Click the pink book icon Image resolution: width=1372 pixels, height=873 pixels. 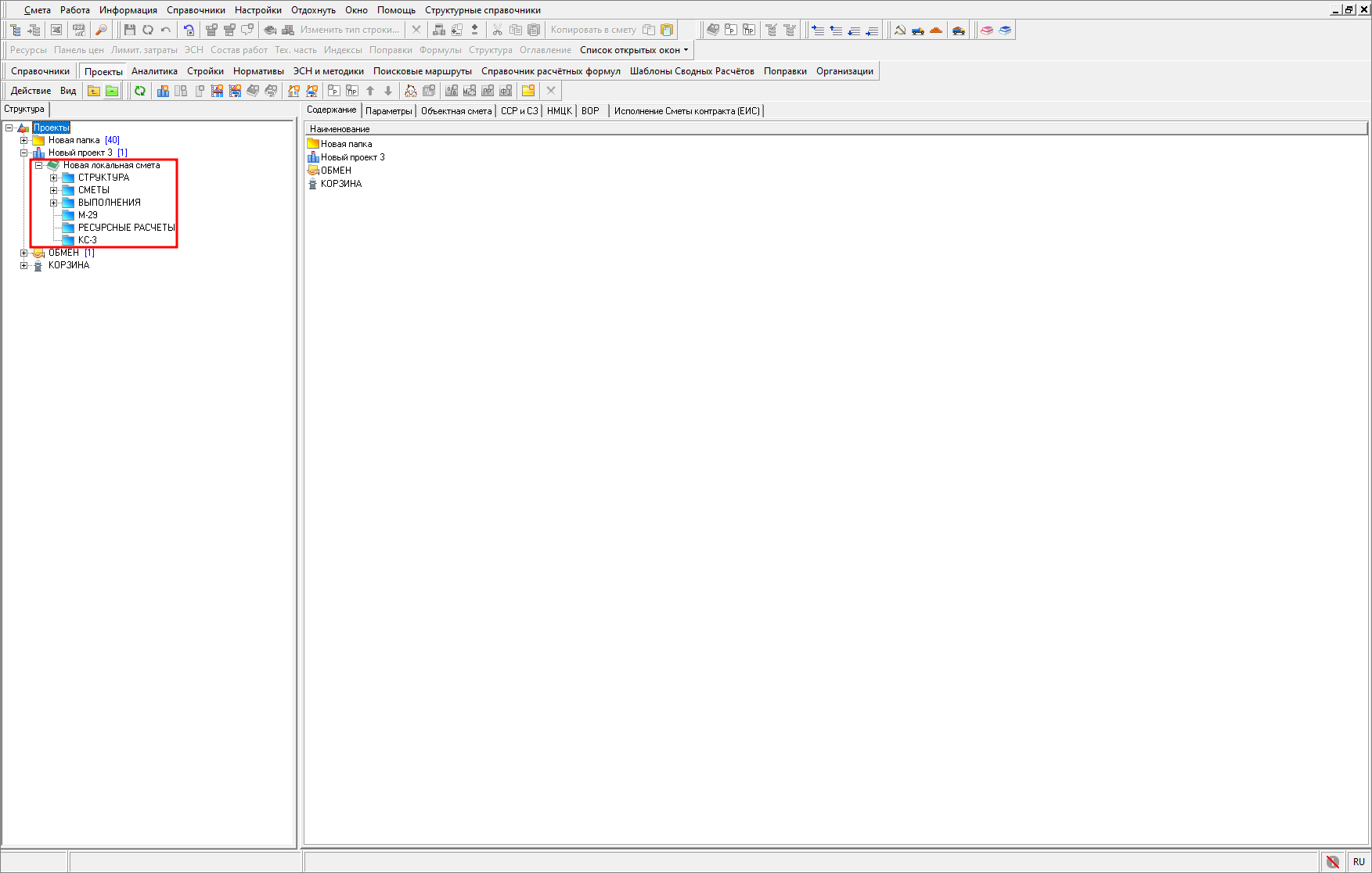click(x=987, y=30)
